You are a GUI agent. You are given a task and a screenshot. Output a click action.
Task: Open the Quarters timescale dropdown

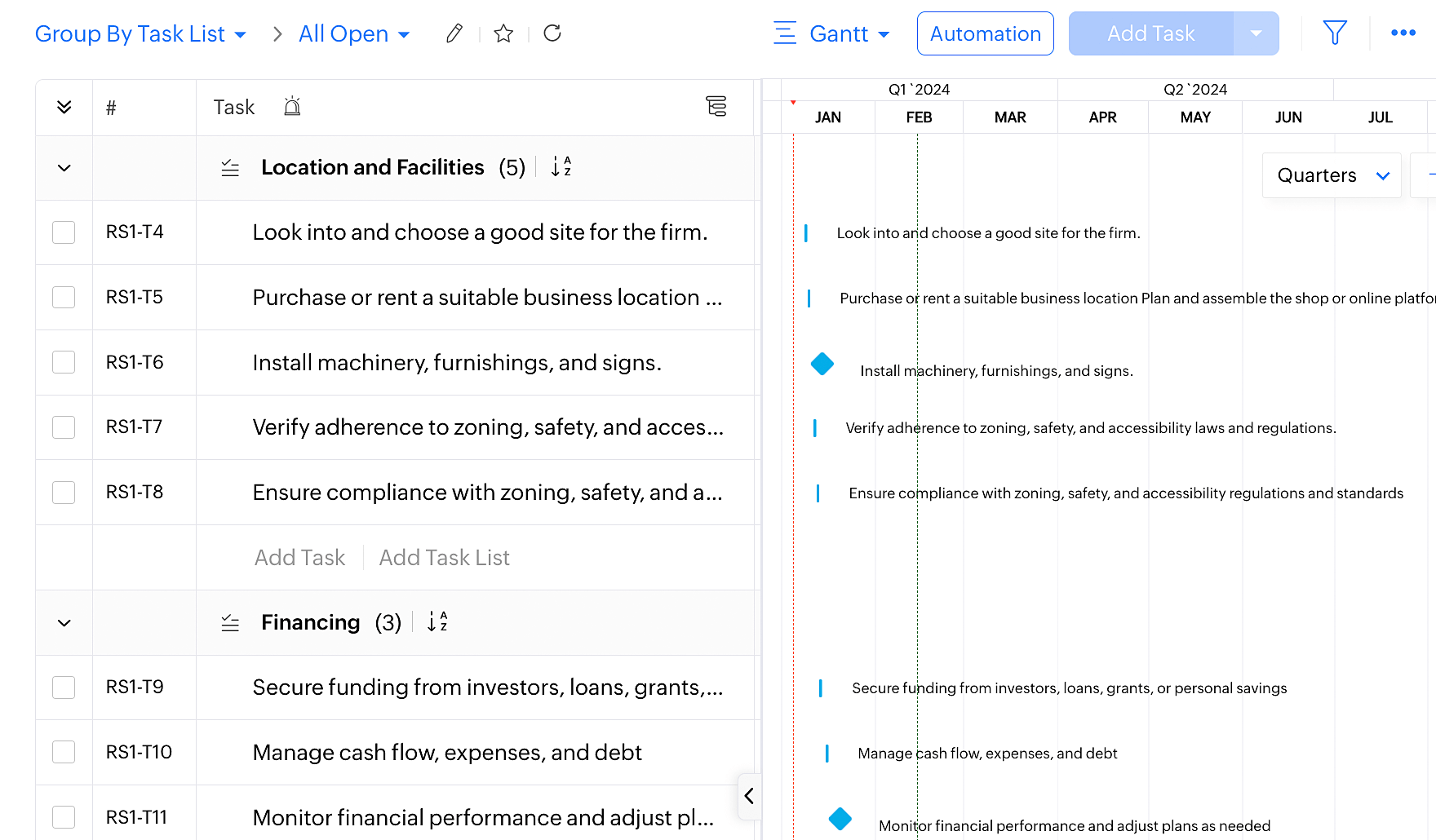click(x=1332, y=175)
